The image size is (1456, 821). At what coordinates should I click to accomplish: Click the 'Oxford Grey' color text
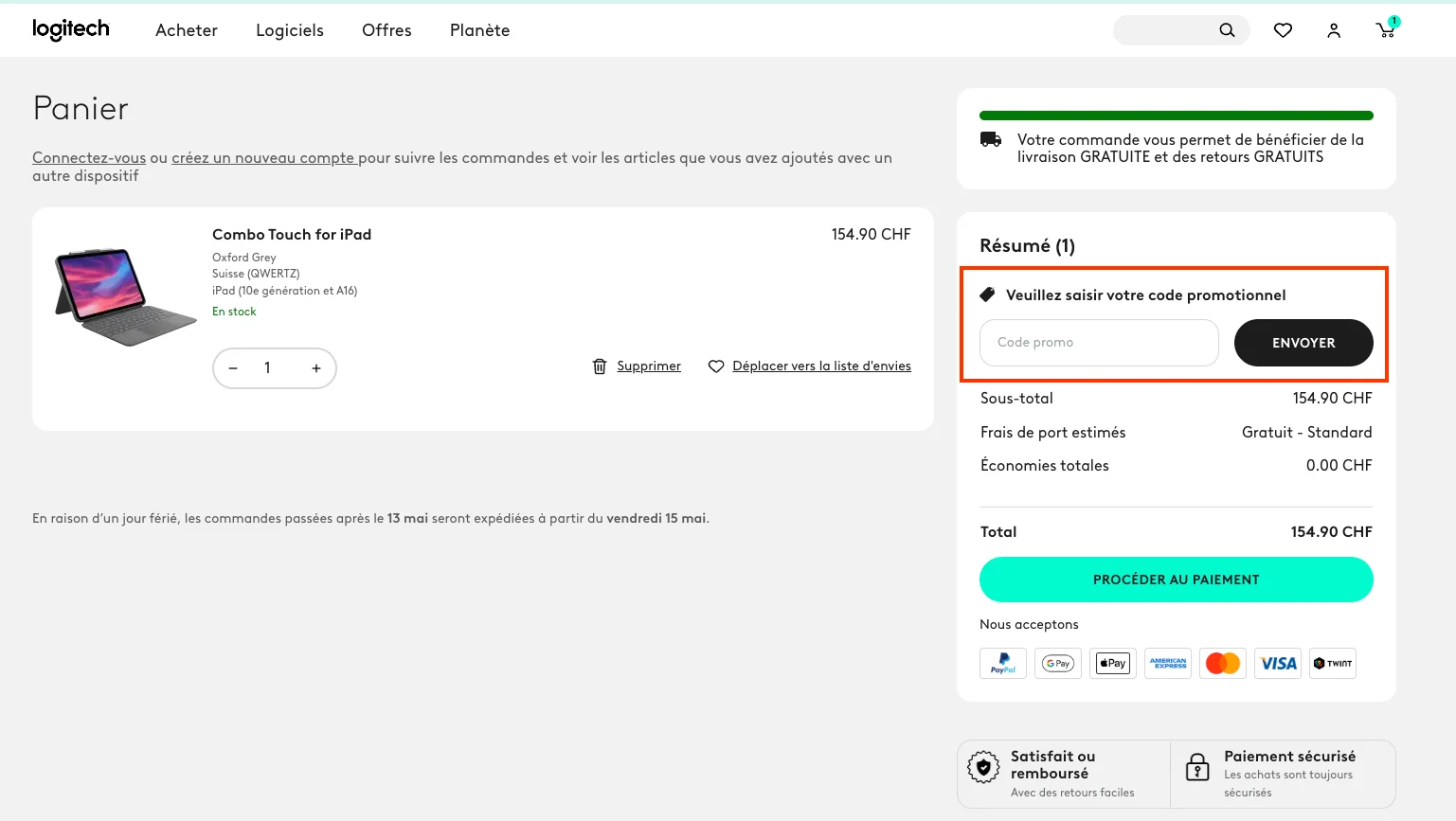pyautogui.click(x=244, y=258)
